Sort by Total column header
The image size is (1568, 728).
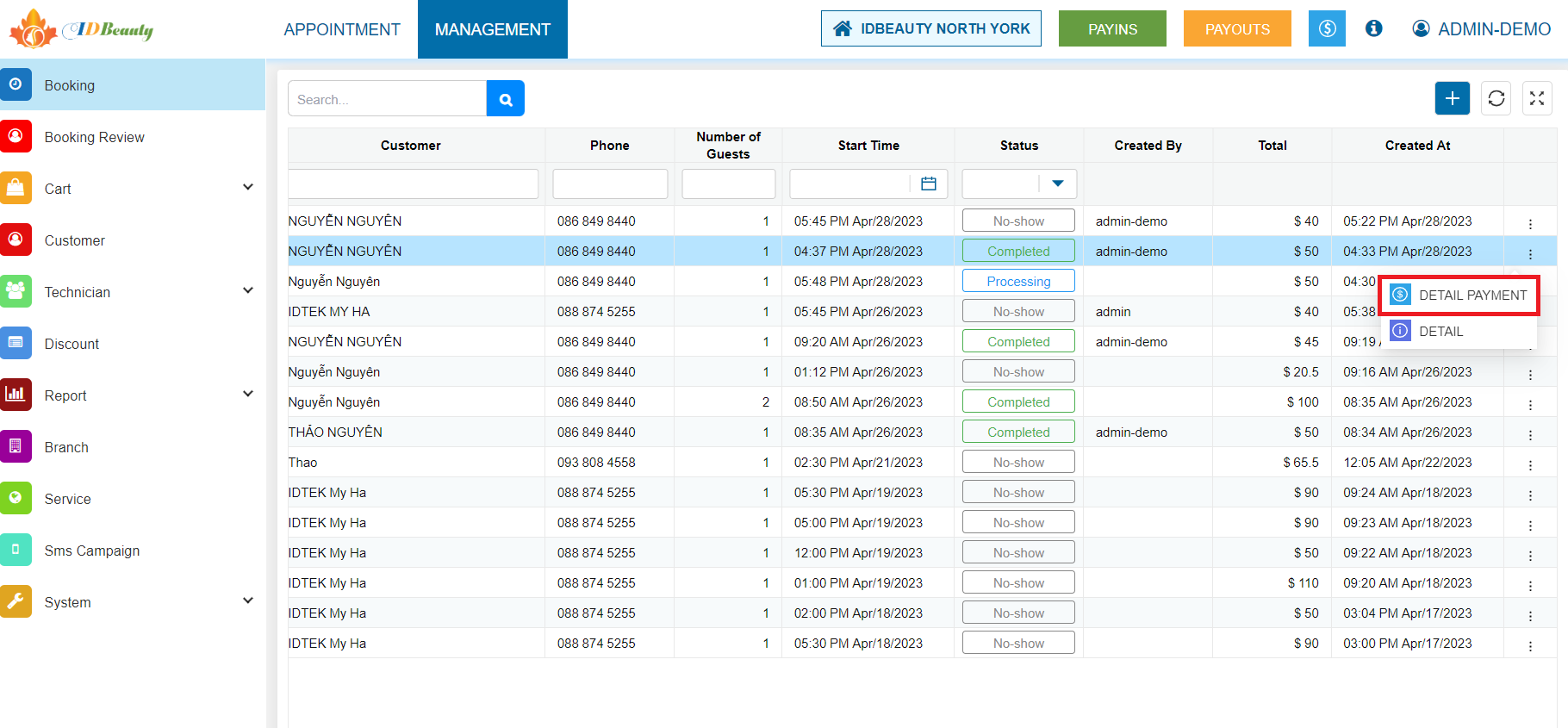pos(1272,145)
